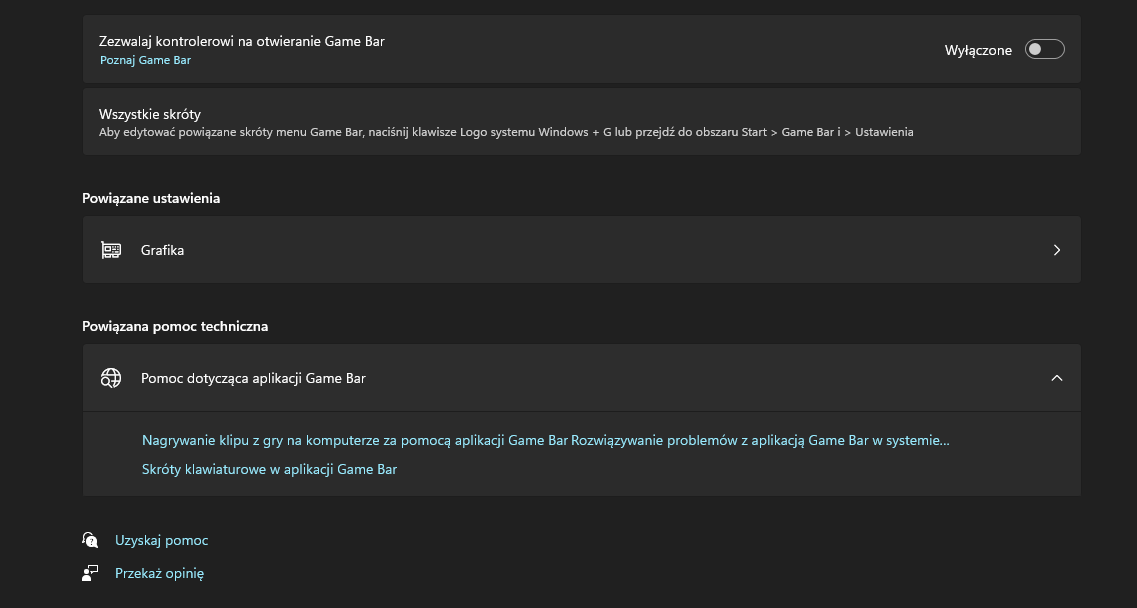Open the Przekaż opinię link
Screen dimensions: 1137x608
coord(160,573)
